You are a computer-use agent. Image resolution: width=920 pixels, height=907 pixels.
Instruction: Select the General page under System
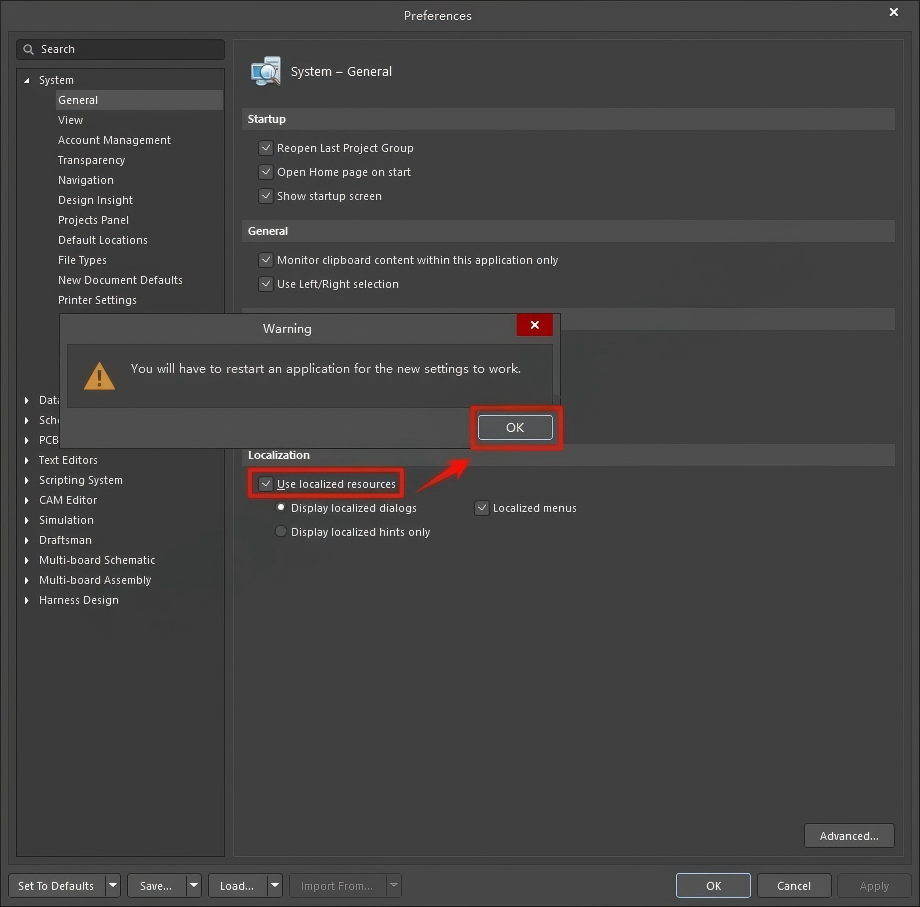139,100
